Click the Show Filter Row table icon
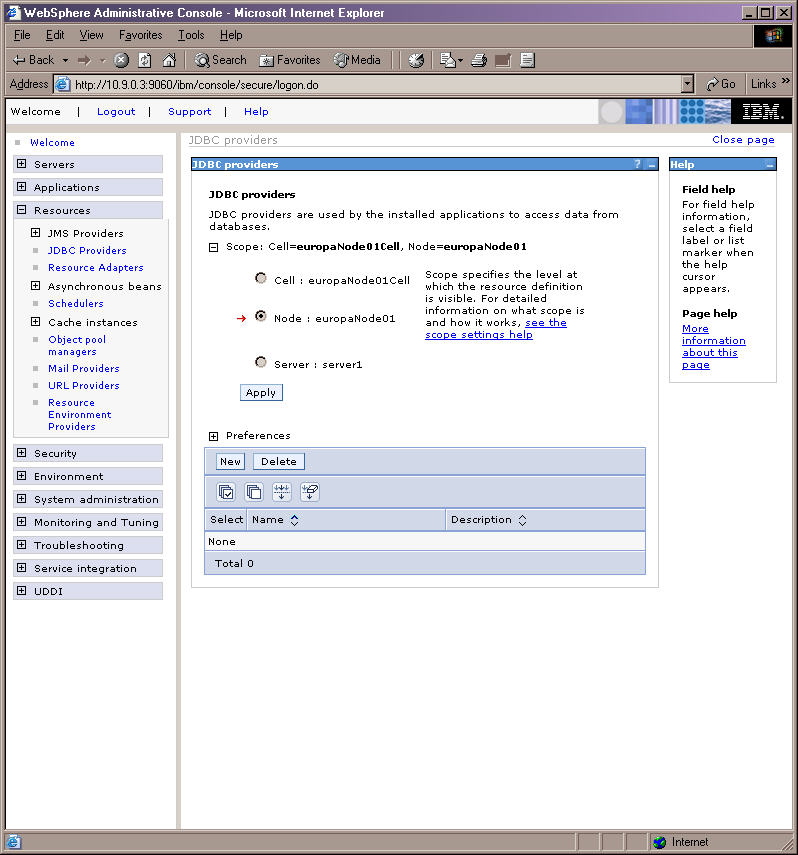The width and height of the screenshot is (798, 855). 281,492
